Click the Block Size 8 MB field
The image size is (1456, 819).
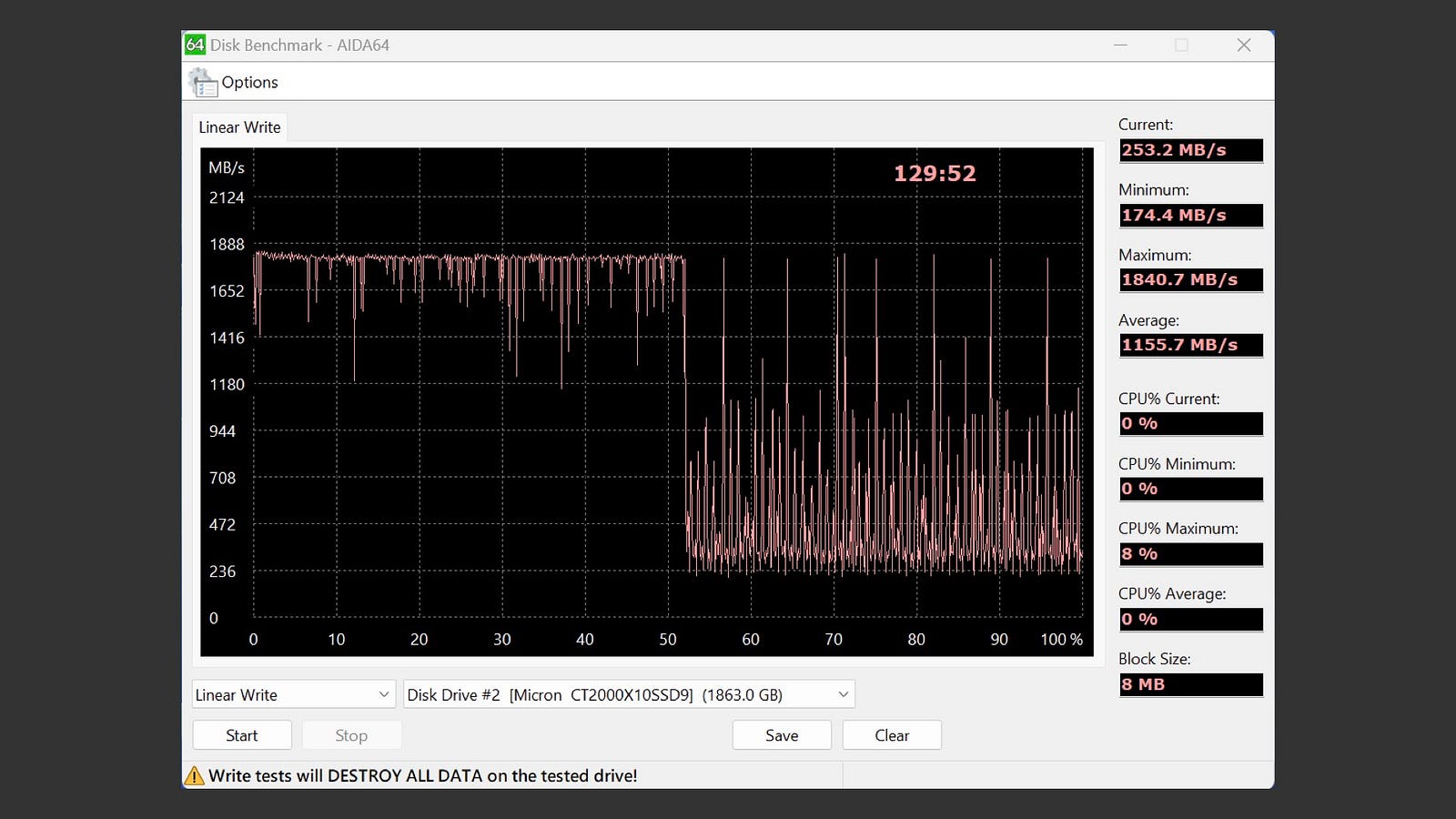[x=1190, y=684]
